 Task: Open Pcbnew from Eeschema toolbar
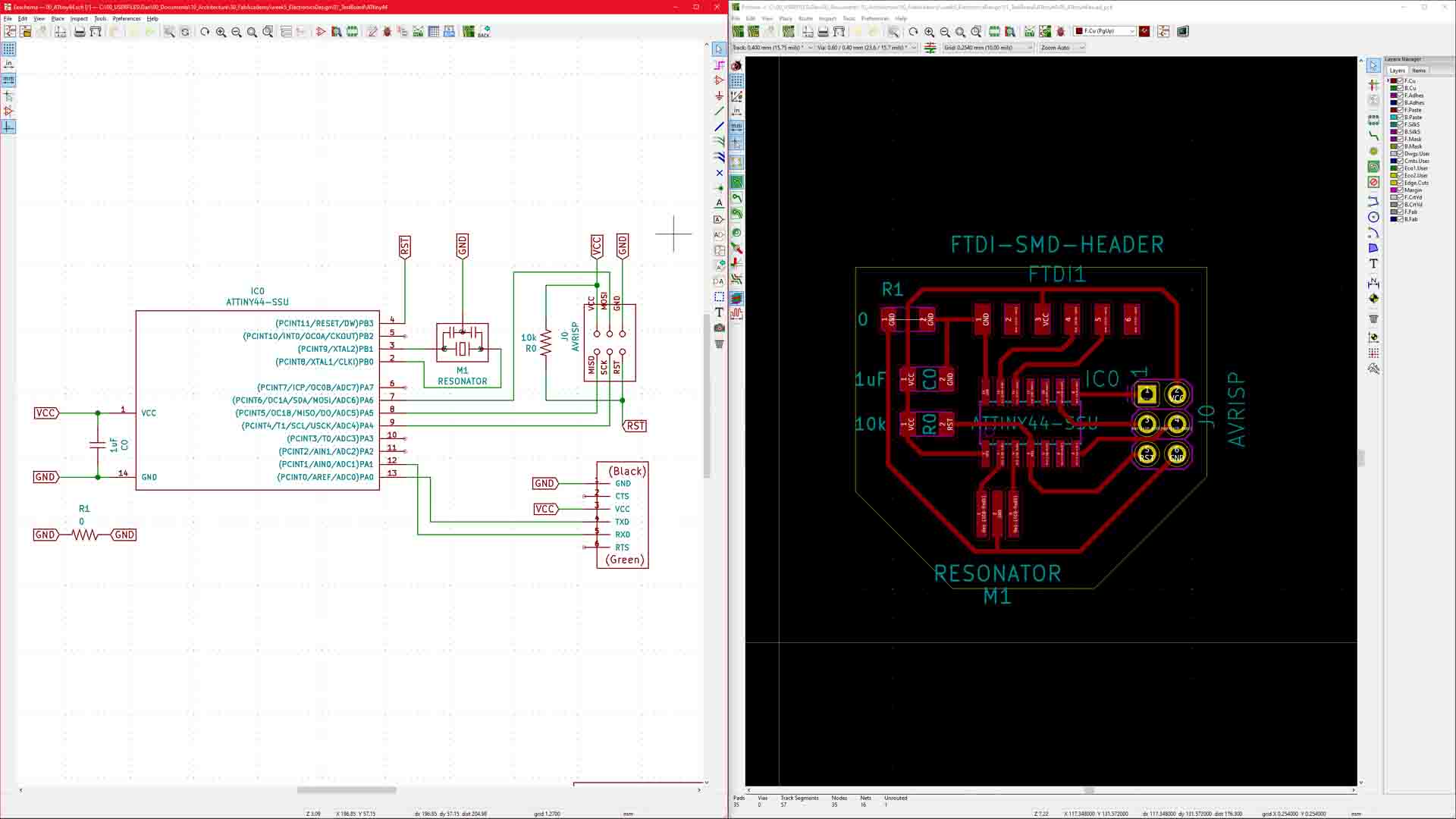[x=469, y=32]
